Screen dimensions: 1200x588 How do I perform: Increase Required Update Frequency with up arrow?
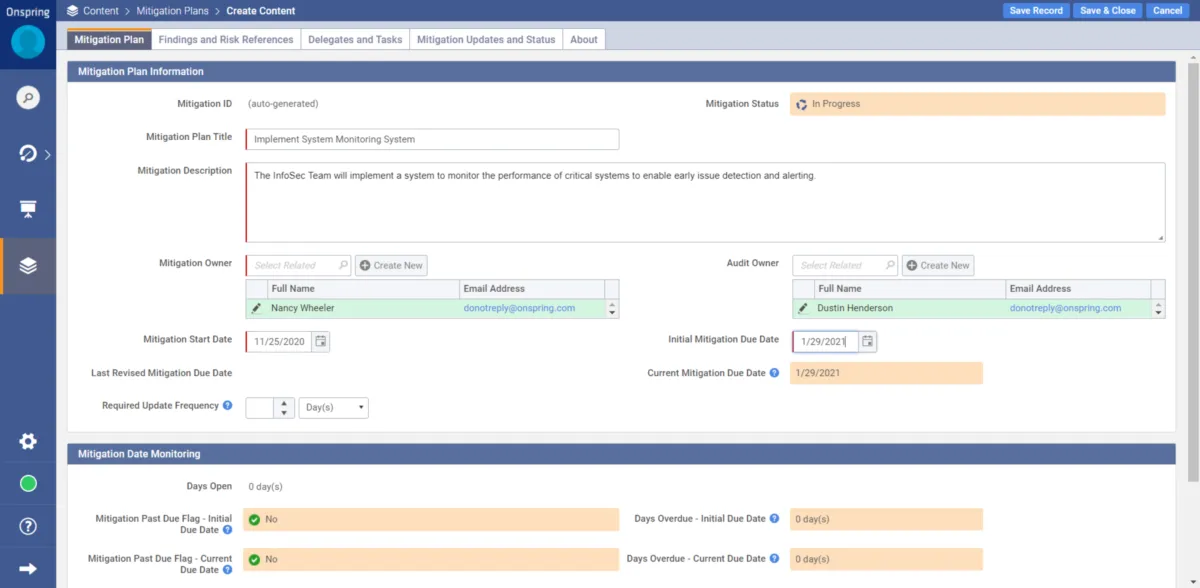click(x=284, y=403)
